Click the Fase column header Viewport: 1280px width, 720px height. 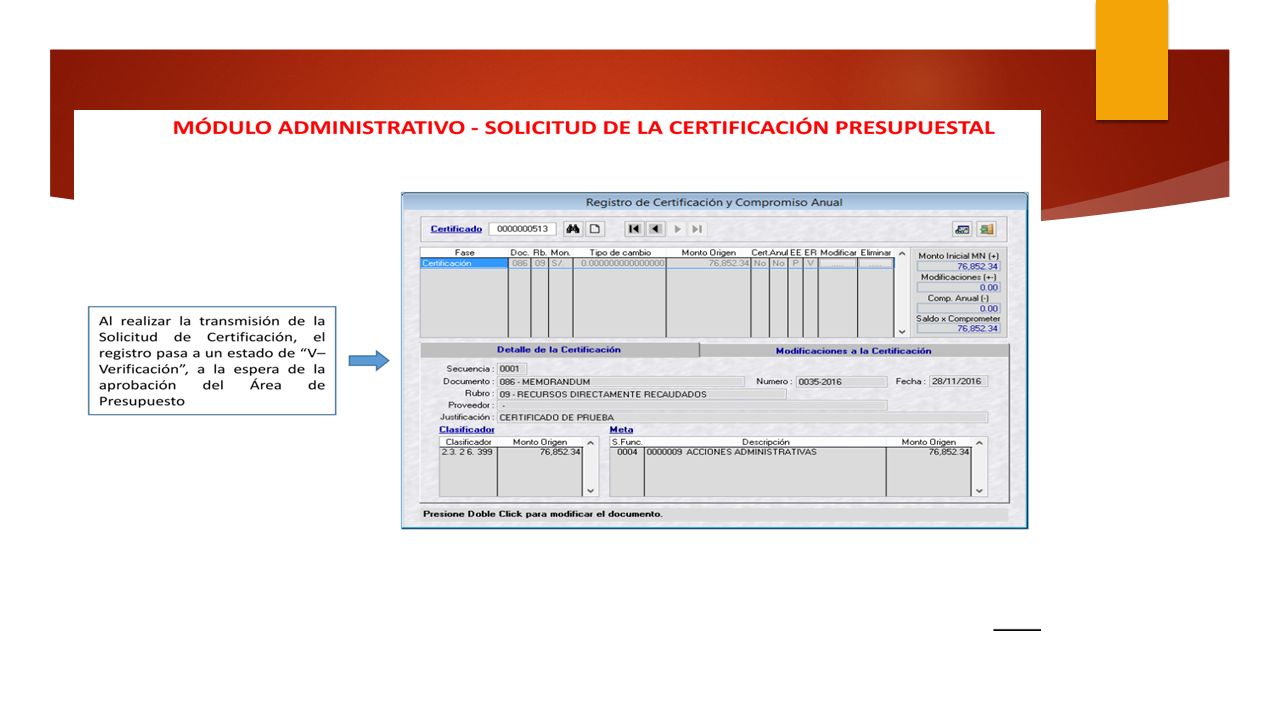pyautogui.click(x=464, y=253)
